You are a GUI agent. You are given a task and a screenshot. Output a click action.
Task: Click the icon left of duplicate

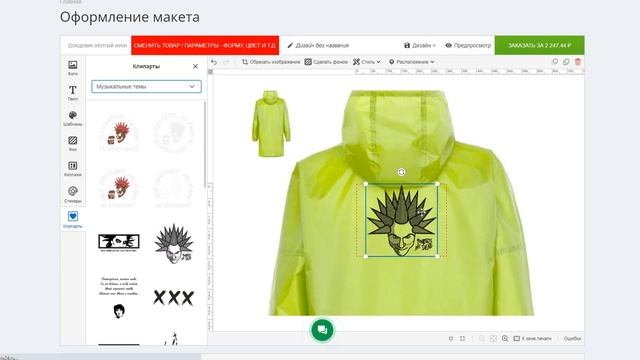coord(555,62)
